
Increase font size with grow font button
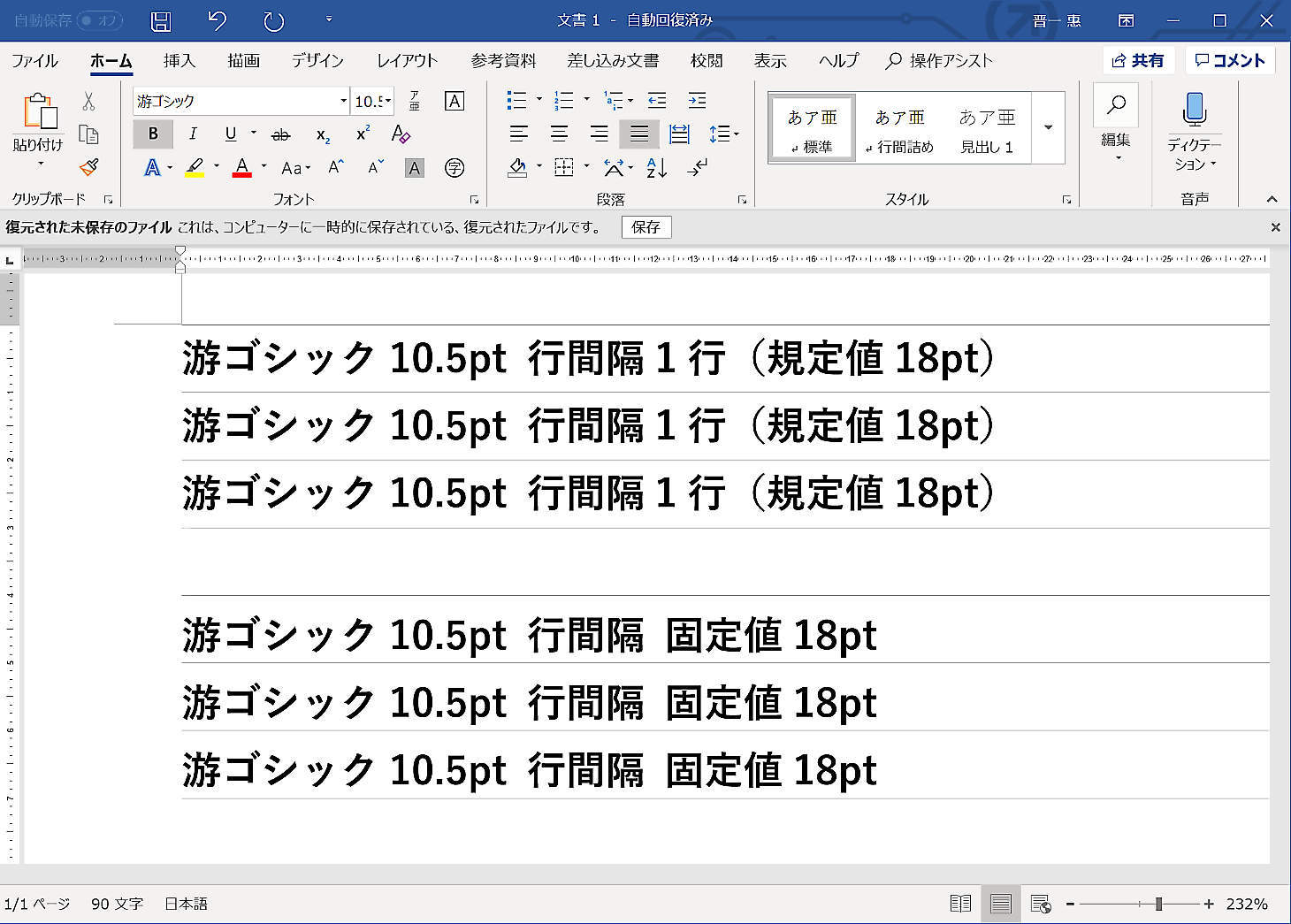click(x=336, y=167)
